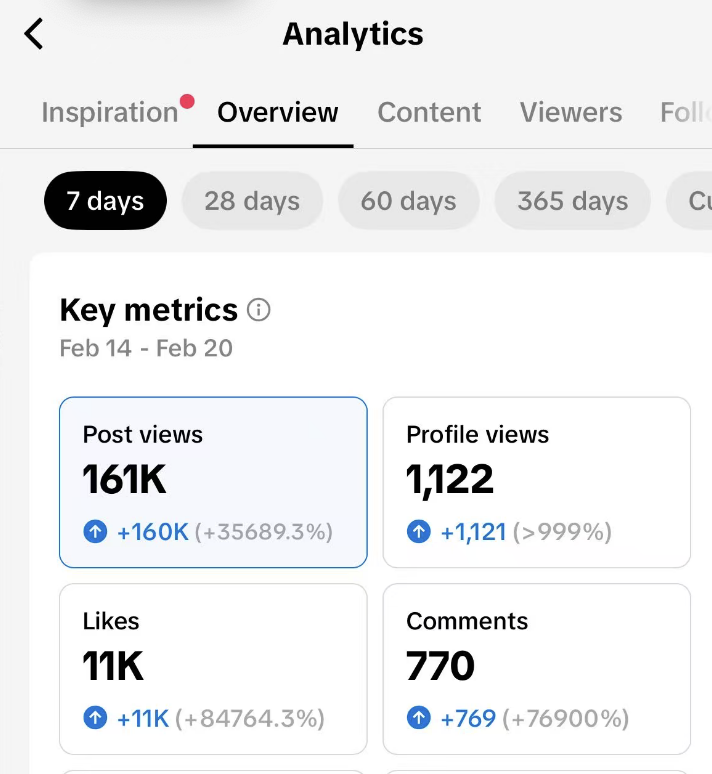
Task: Open the Comments metric card
Action: [x=537, y=668]
